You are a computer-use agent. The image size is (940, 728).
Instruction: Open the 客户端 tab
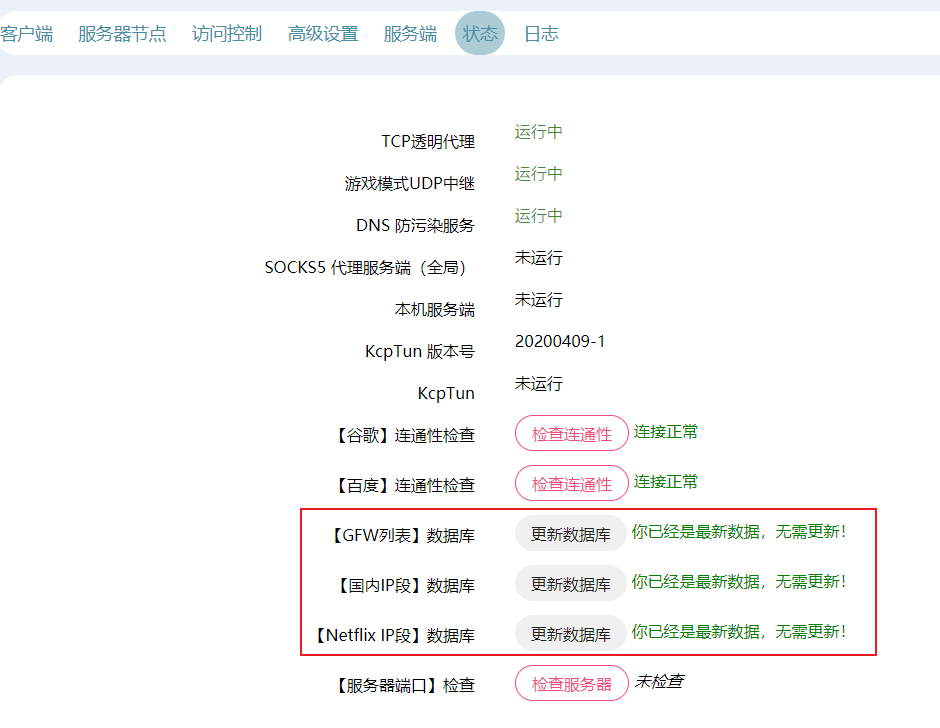tap(26, 34)
